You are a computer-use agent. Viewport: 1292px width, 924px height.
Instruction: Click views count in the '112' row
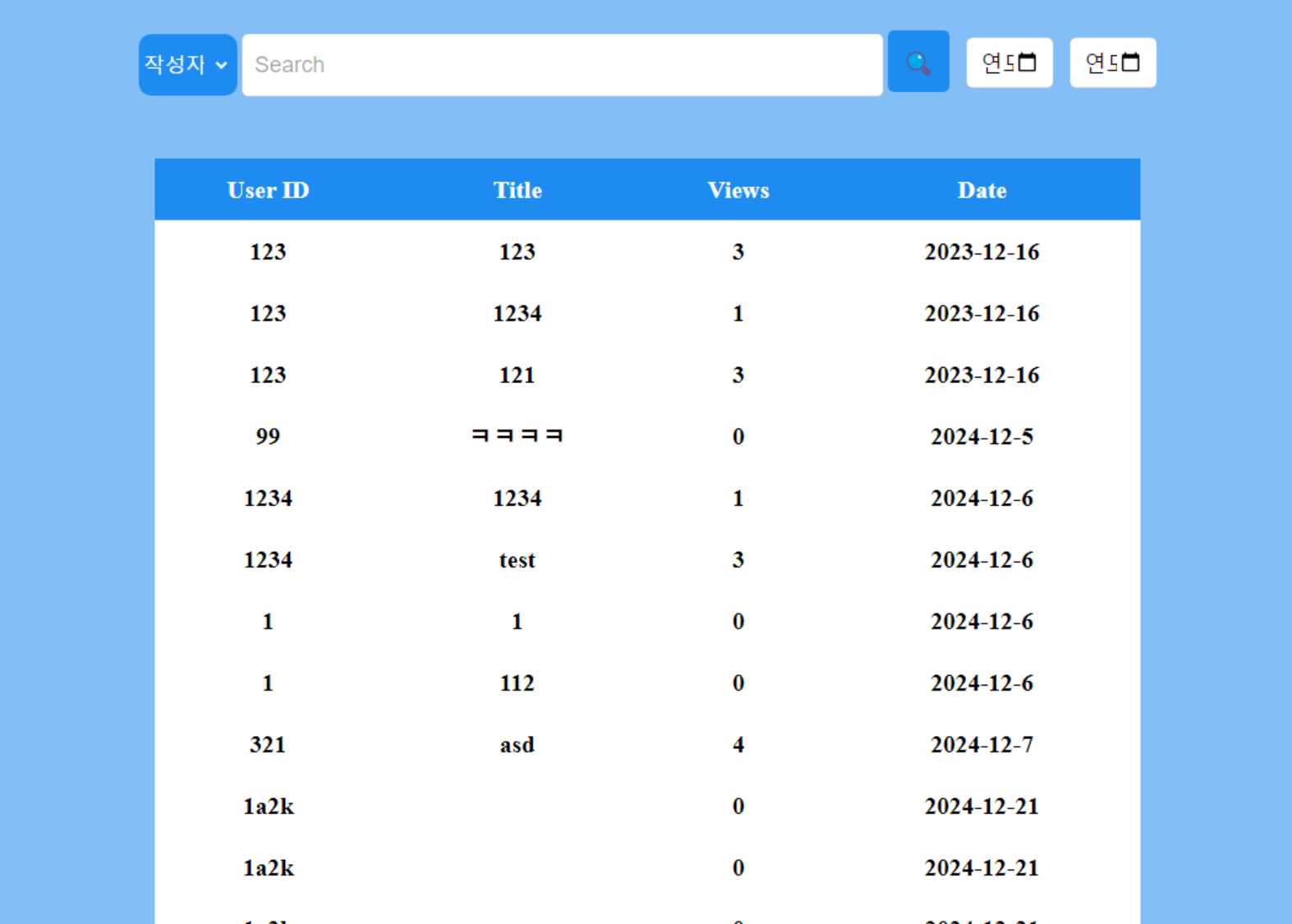click(738, 683)
